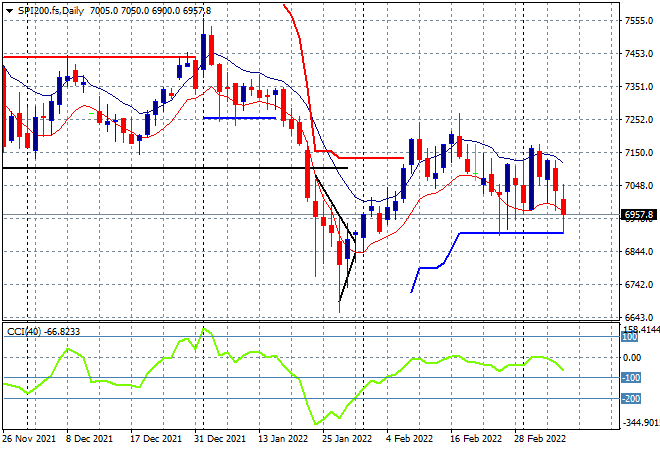Click the 0.00 label on CCI scale
The image size is (660, 450).
pyautogui.click(x=631, y=357)
